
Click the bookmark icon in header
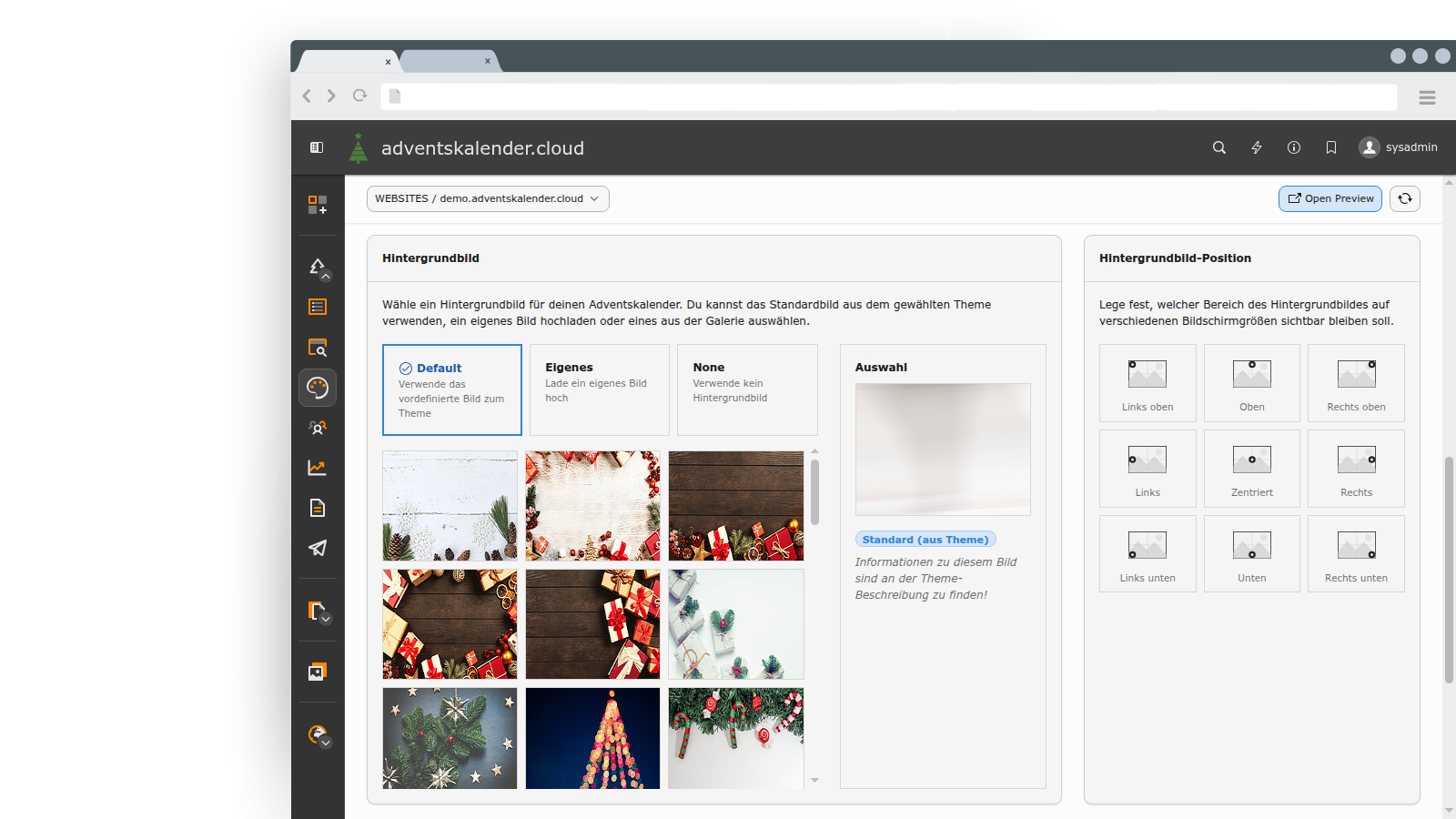pyautogui.click(x=1331, y=147)
